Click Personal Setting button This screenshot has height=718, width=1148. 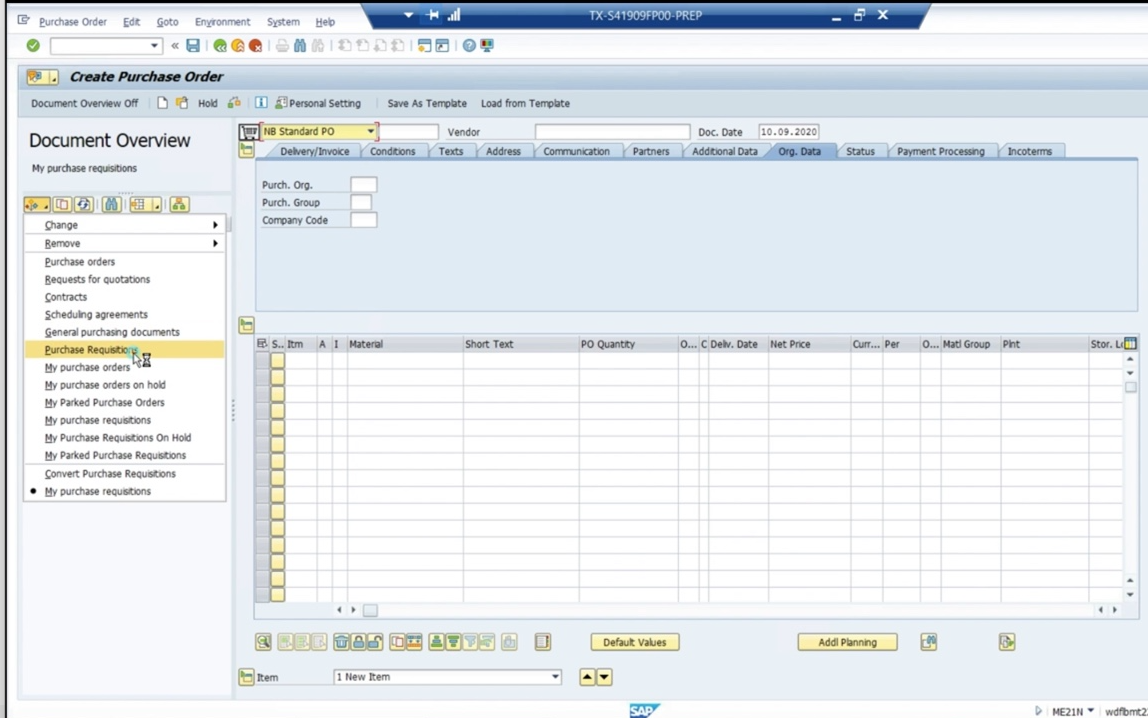[318, 103]
